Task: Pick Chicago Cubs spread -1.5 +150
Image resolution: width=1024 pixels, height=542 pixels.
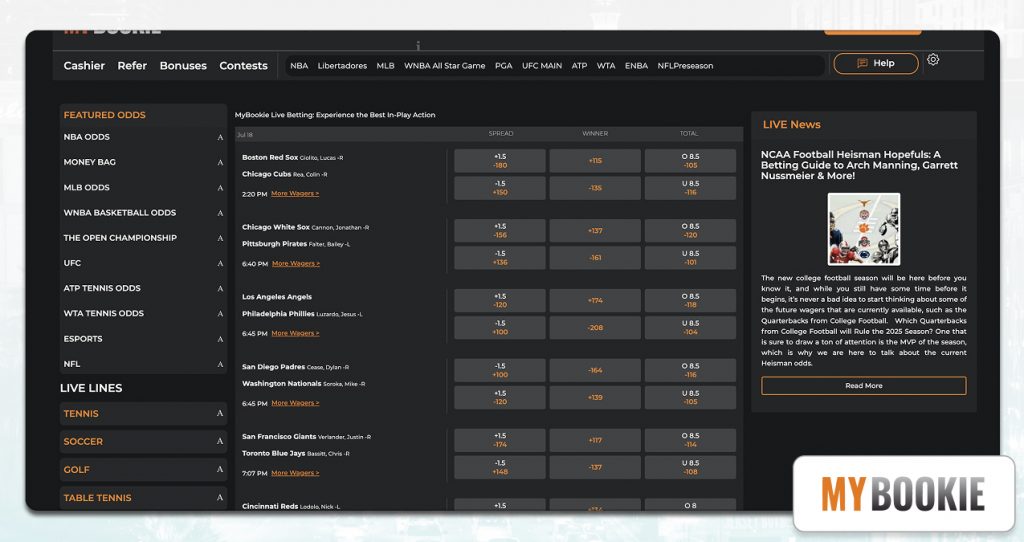Action: 500,188
